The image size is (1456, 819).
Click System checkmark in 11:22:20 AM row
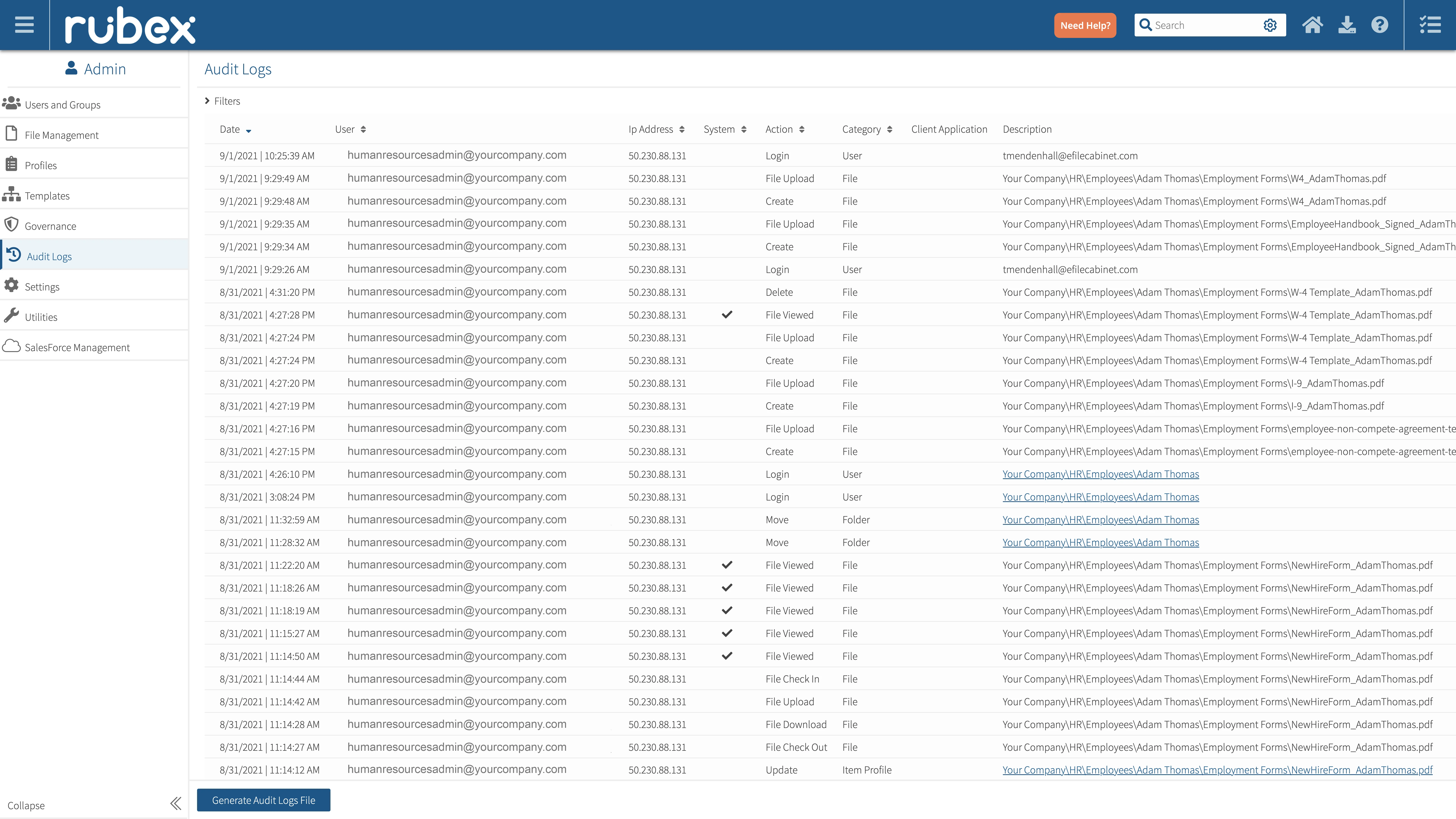(727, 565)
